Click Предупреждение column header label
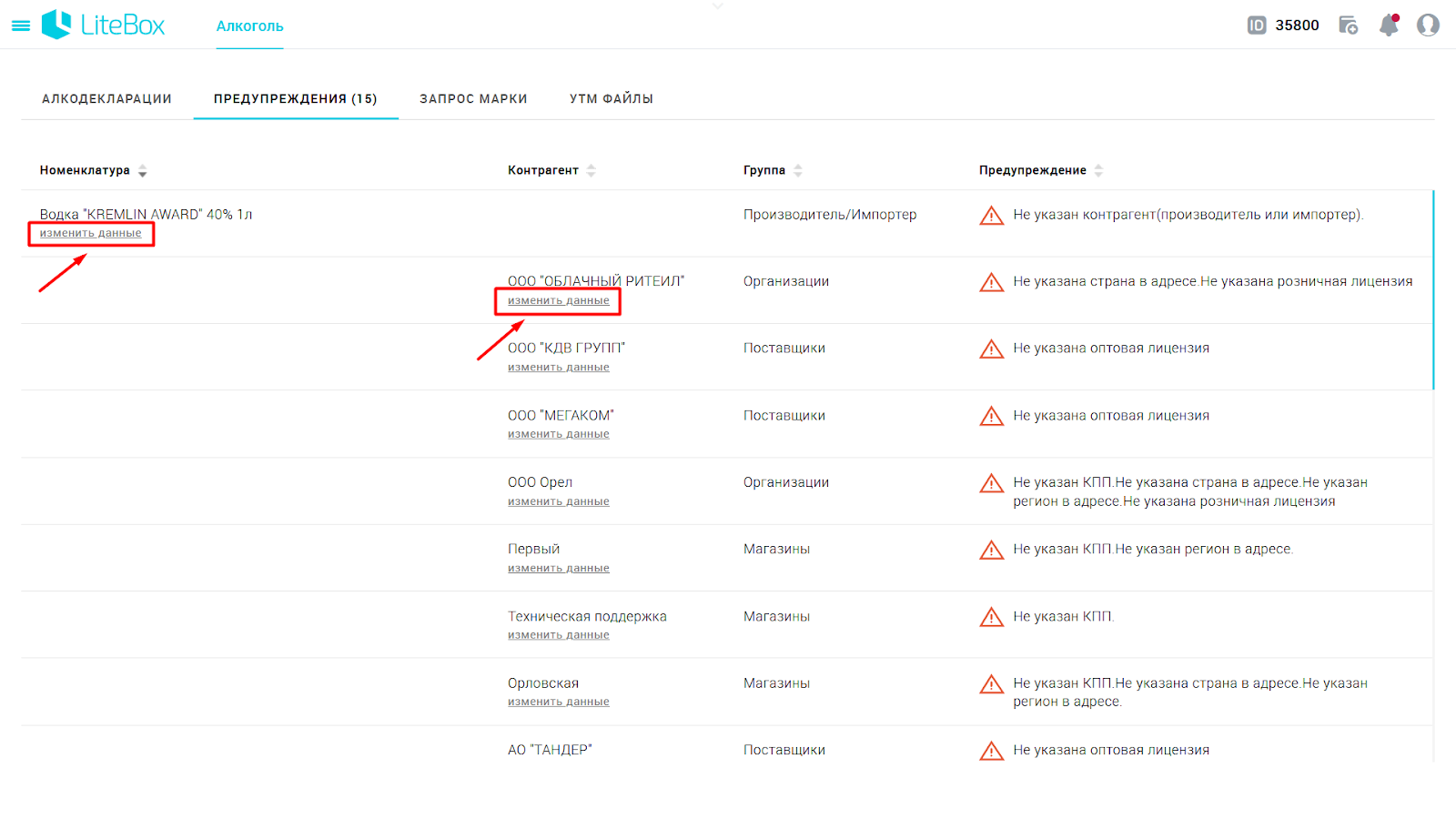Viewport: 1456px width, 819px height. point(1033,170)
